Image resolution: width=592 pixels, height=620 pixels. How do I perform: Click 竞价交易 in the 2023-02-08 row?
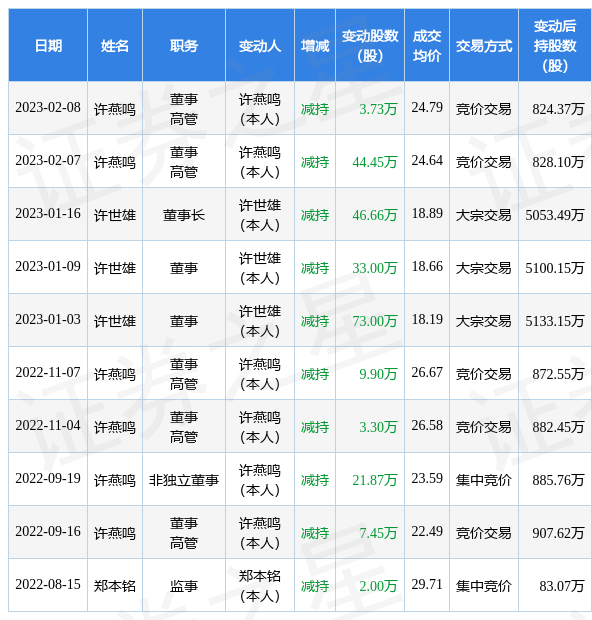click(x=484, y=109)
